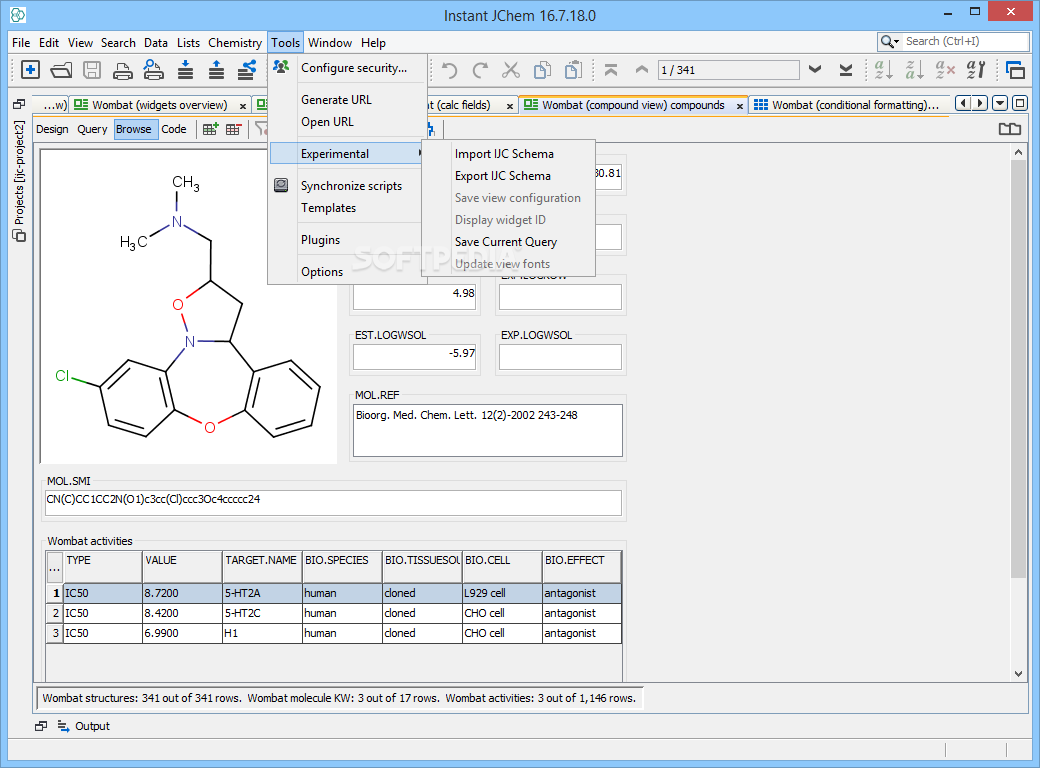
Task: Select Synchronize scripts in the Tools menu
Action: [352, 186]
